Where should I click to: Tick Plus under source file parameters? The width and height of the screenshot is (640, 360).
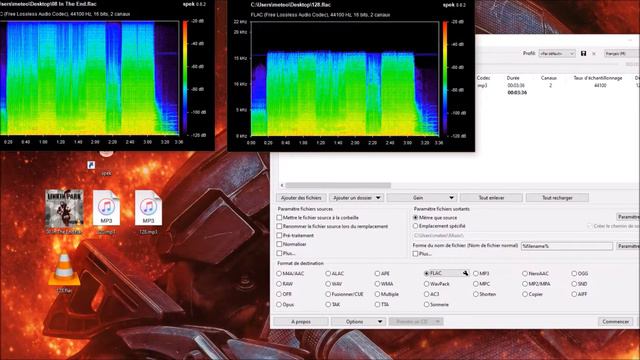279,253
